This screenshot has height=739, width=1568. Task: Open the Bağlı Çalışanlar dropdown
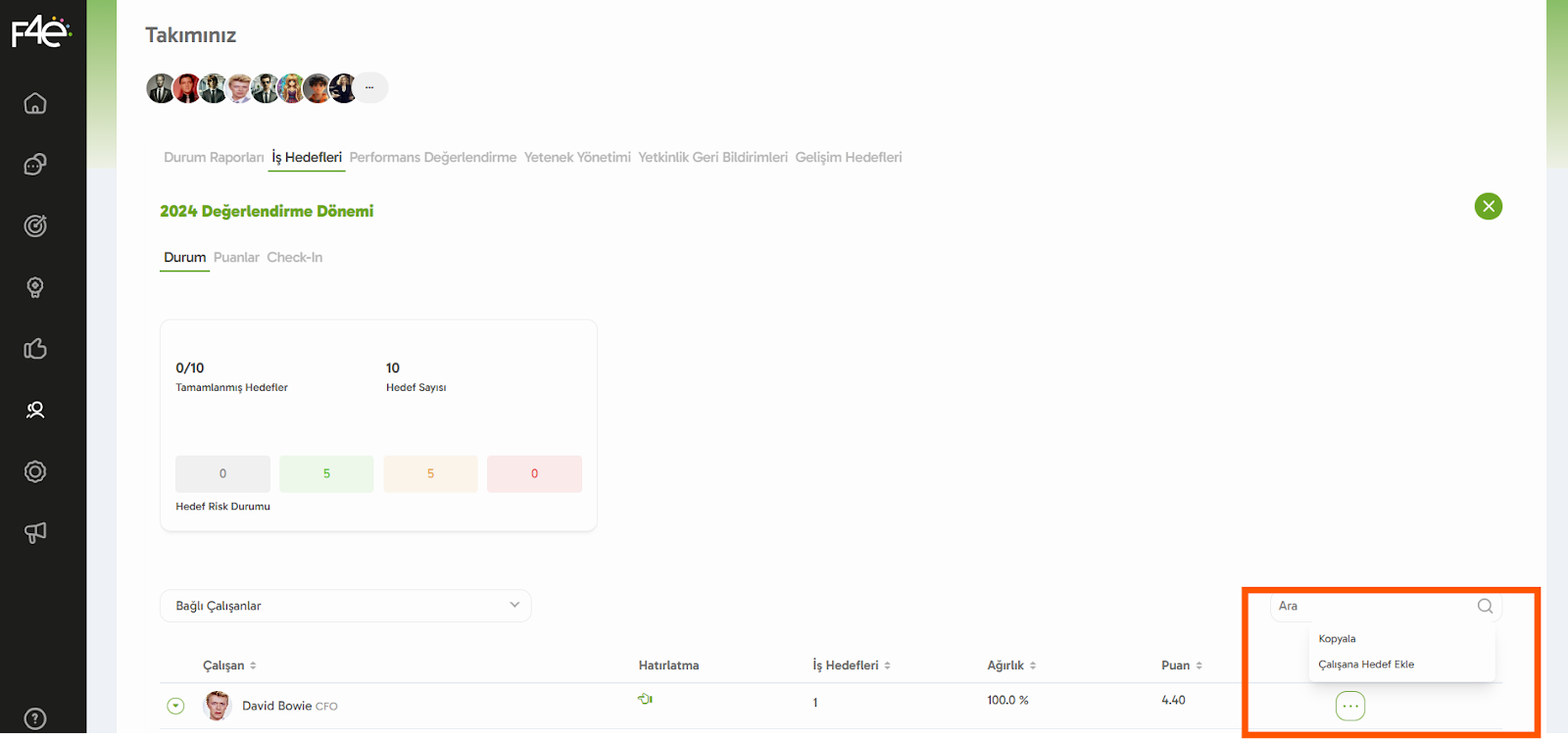345,606
